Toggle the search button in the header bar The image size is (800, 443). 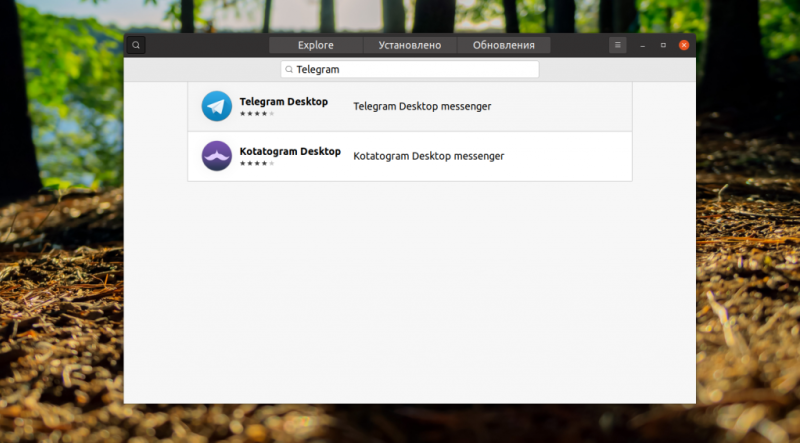pos(136,45)
